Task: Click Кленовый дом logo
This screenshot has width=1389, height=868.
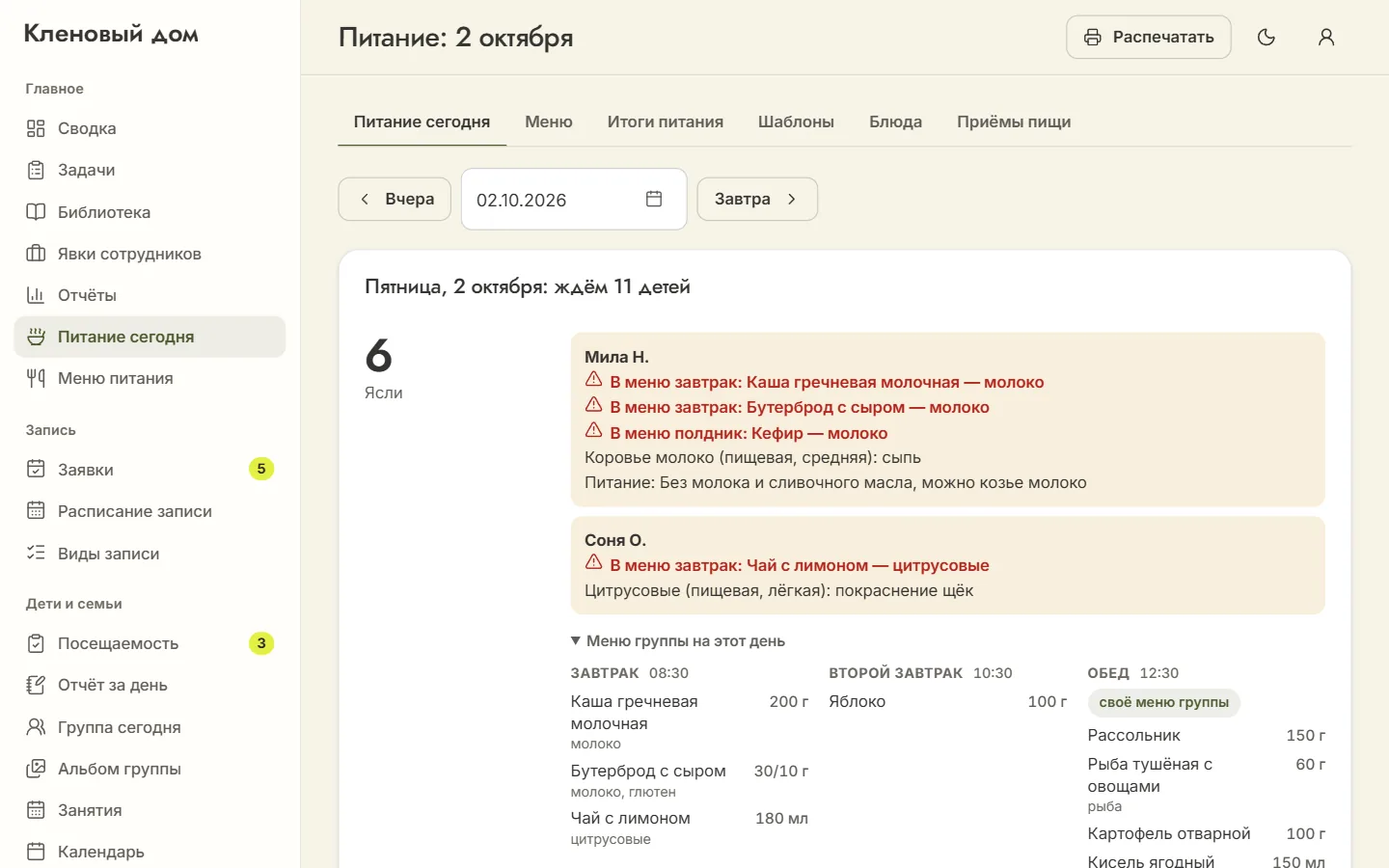Action: [111, 34]
